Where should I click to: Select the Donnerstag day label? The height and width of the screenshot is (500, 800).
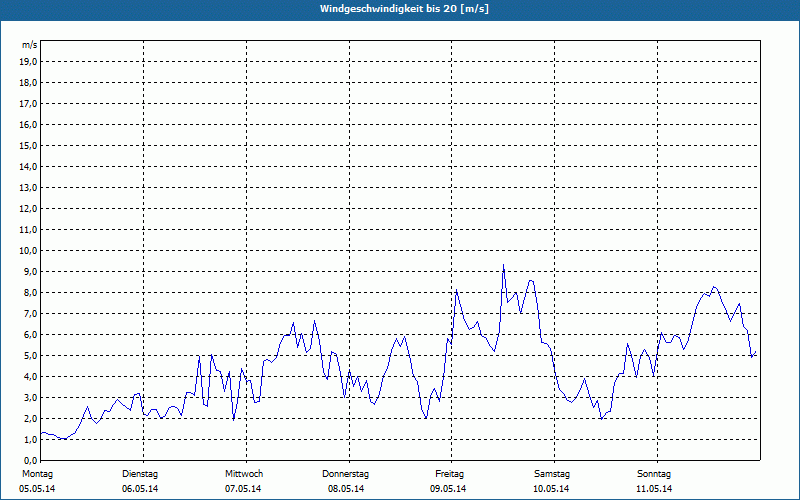(345, 474)
